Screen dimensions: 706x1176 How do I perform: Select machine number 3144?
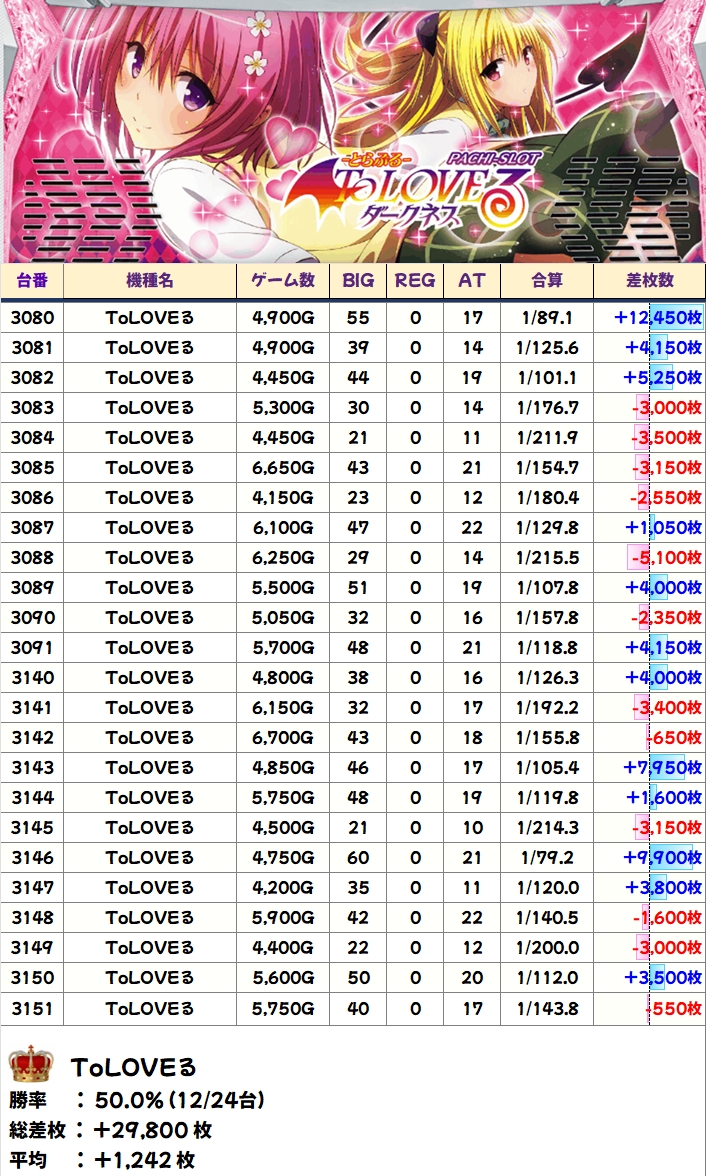click(x=32, y=798)
